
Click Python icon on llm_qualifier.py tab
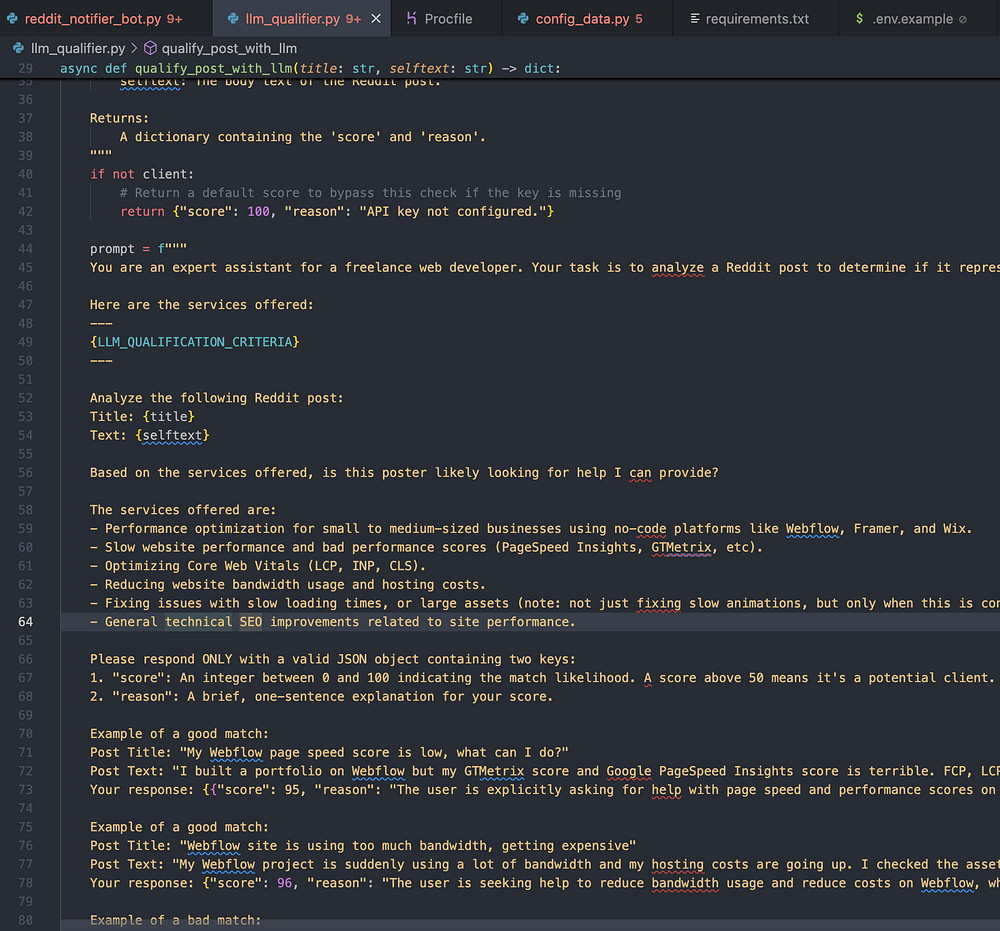pyautogui.click(x=233, y=19)
